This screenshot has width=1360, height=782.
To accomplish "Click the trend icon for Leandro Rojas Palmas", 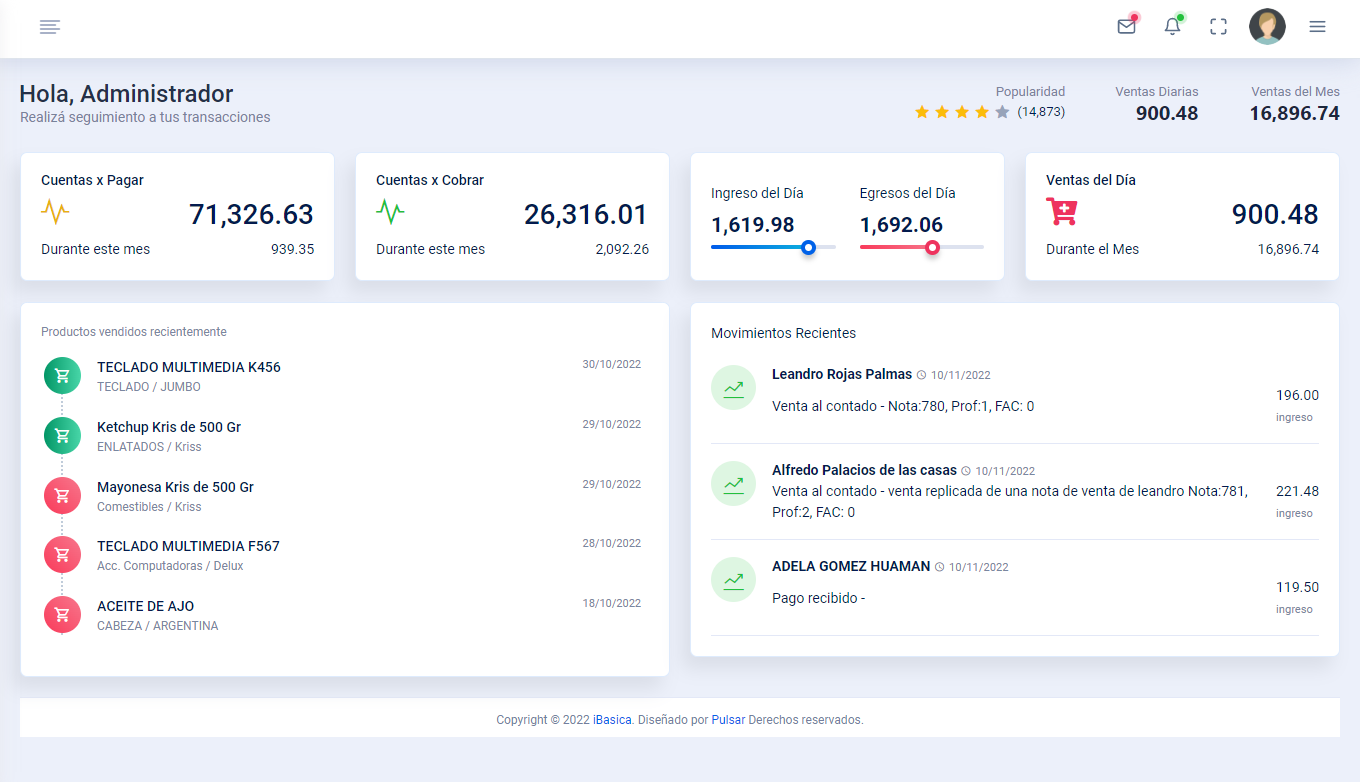I will [x=733, y=388].
